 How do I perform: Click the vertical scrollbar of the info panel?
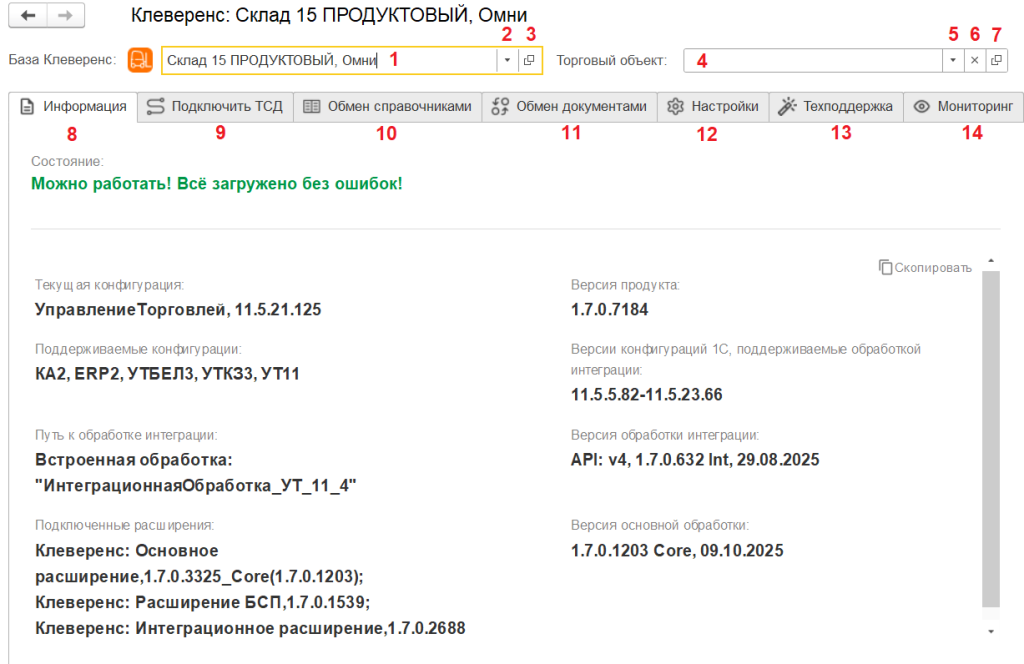click(x=990, y=440)
